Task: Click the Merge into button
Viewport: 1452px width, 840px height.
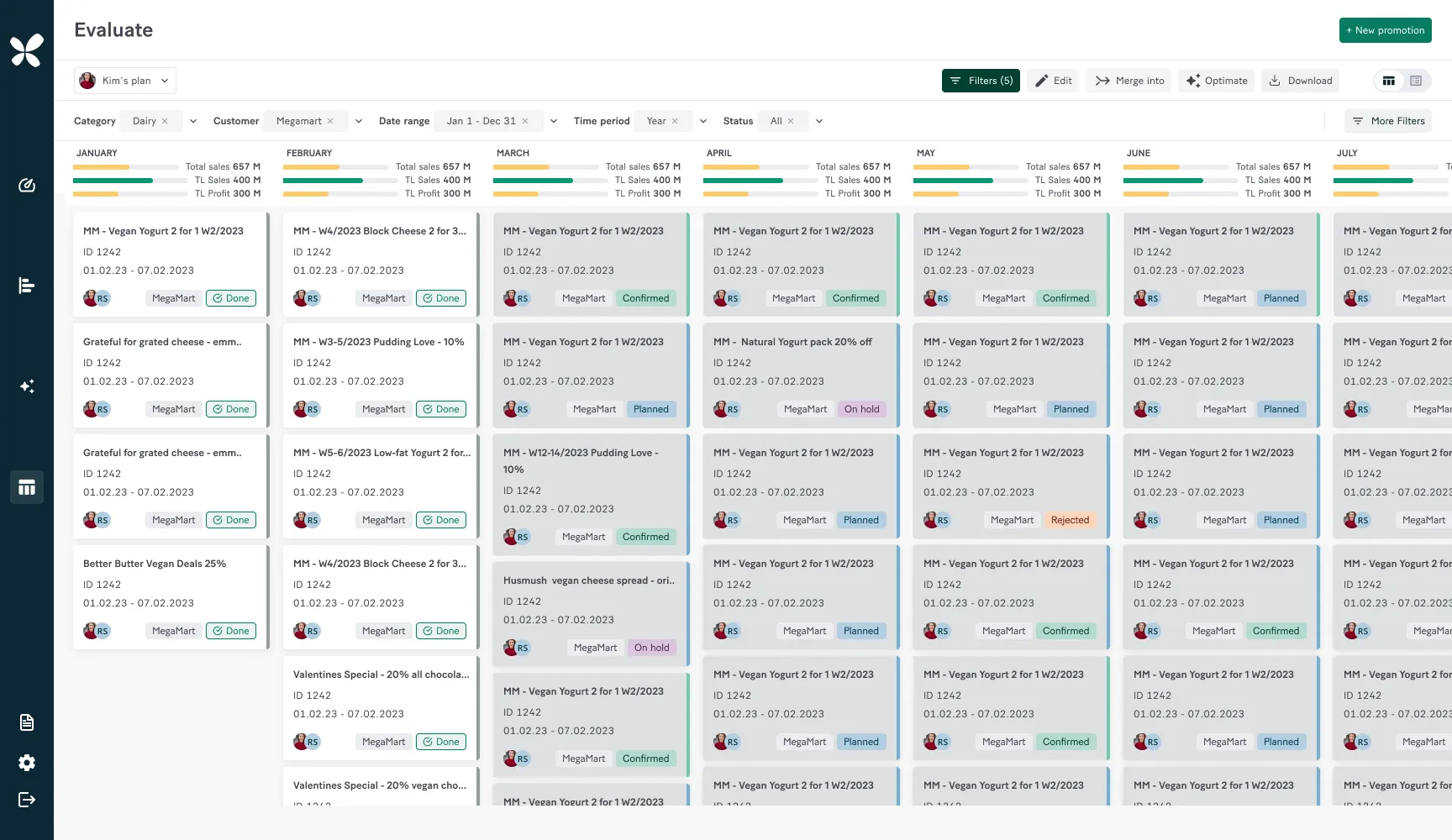Action: (1130, 81)
